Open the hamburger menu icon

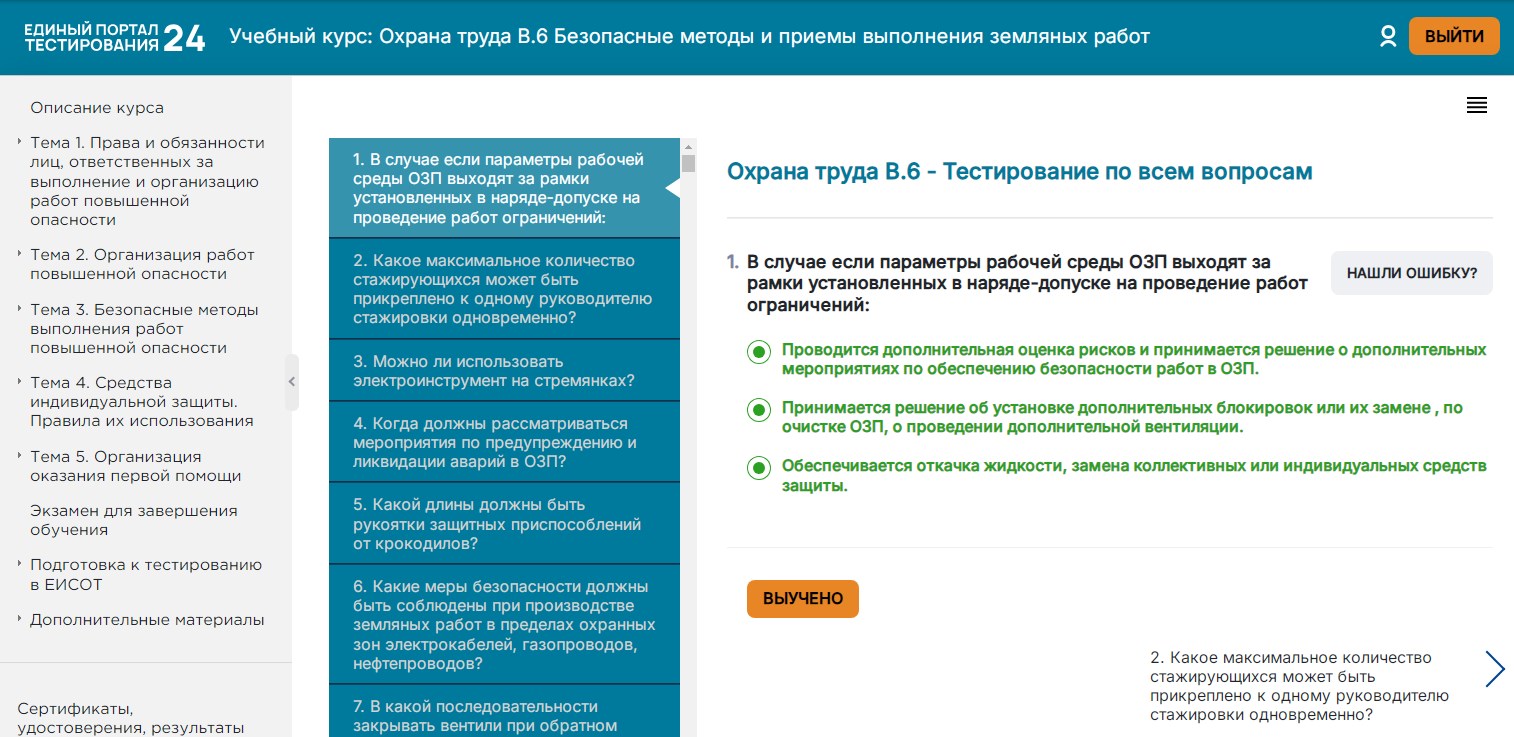pyautogui.click(x=1476, y=106)
